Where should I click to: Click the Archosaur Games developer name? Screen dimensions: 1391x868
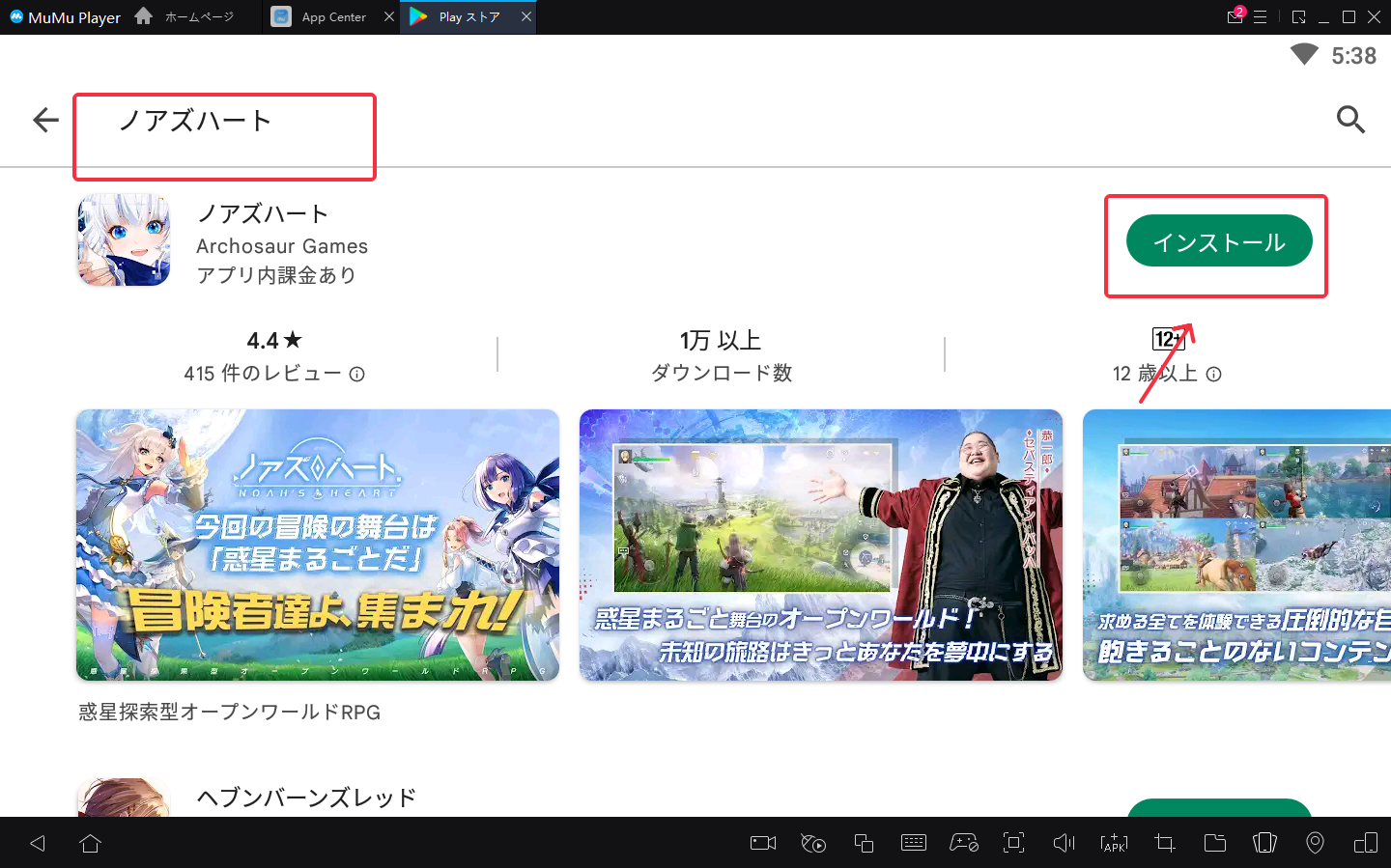282,246
